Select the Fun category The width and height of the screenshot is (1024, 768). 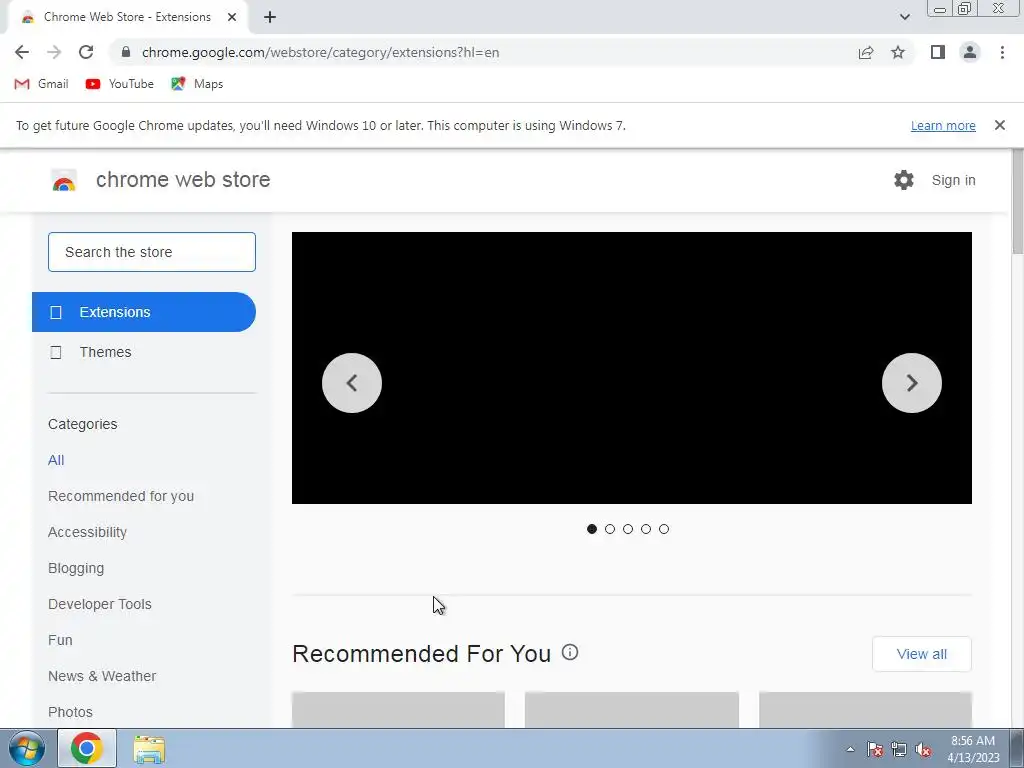pyautogui.click(x=60, y=640)
